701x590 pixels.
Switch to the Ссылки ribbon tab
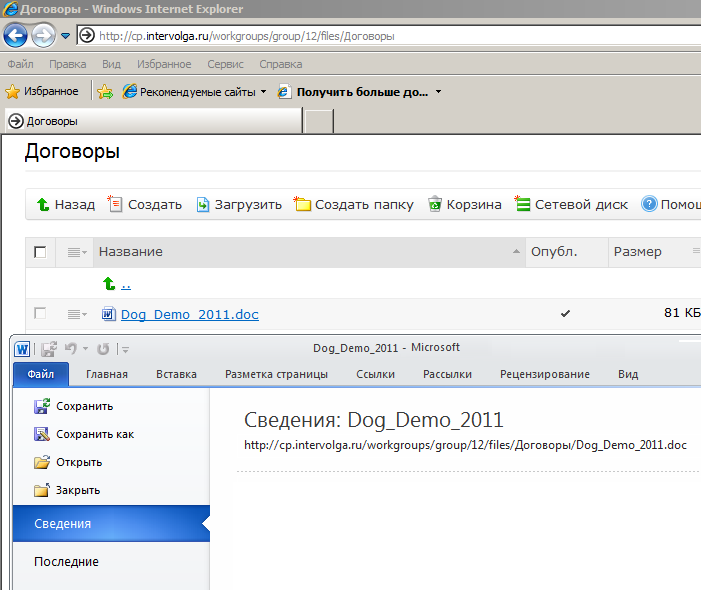(x=376, y=374)
